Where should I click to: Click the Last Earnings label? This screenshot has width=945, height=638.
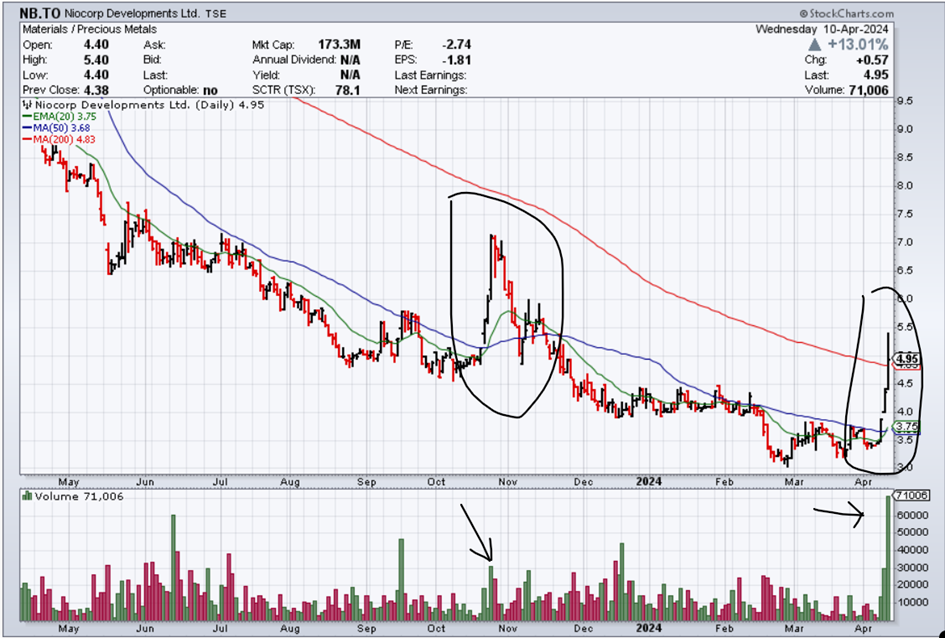point(430,75)
